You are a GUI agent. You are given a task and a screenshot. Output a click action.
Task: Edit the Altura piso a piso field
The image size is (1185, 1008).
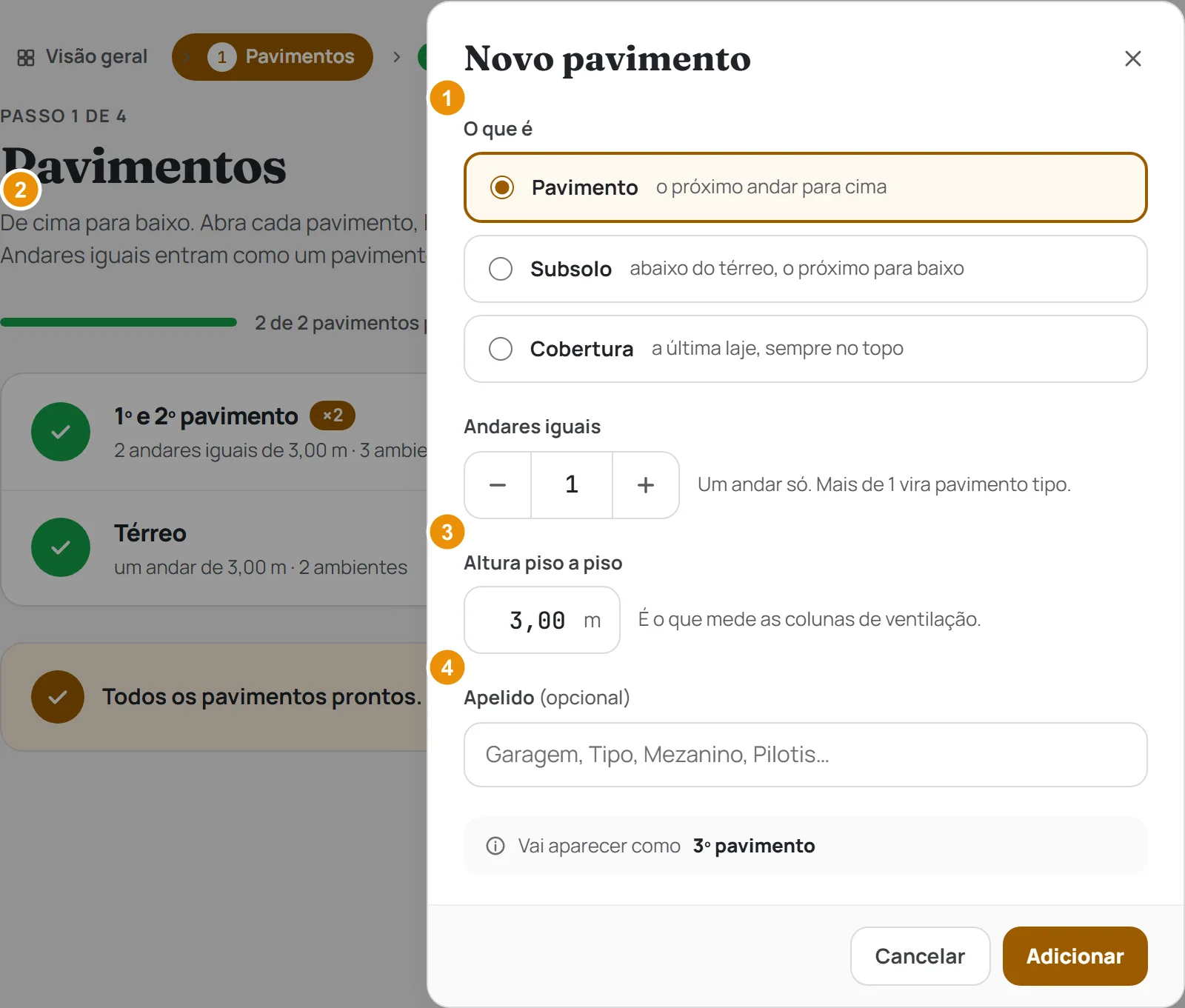(x=542, y=620)
